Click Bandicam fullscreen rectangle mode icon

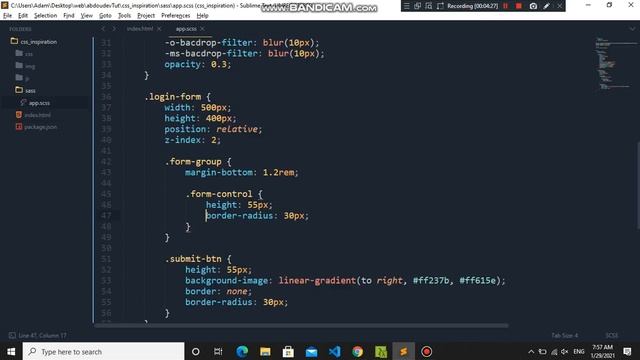[x=440, y=6]
